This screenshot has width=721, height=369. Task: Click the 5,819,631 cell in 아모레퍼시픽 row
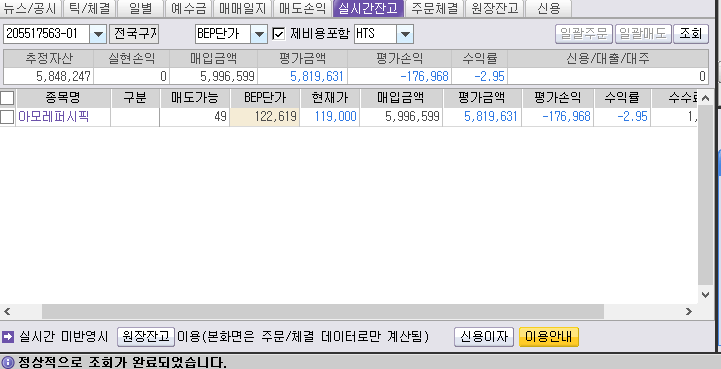(482, 117)
